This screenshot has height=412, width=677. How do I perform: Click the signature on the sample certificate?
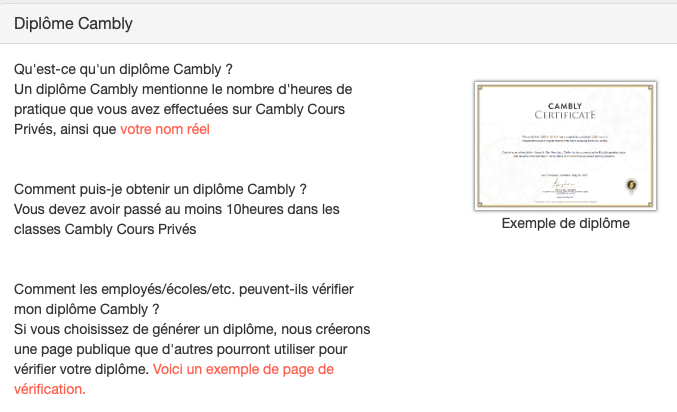564,186
